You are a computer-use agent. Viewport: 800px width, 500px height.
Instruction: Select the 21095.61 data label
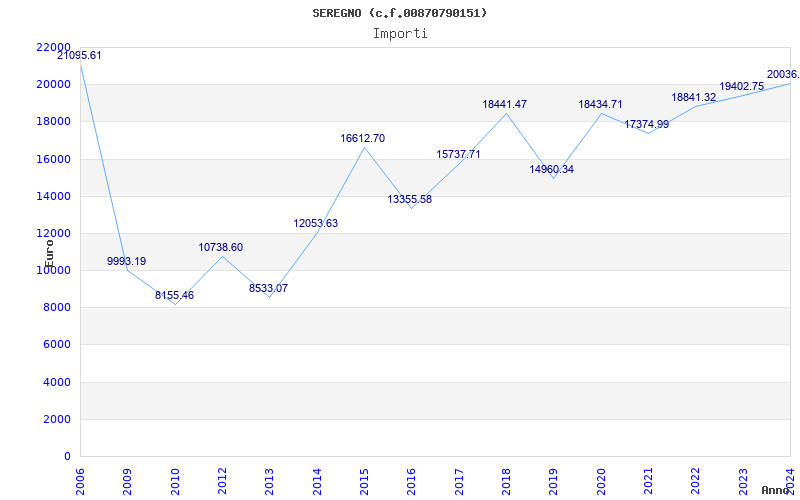tap(79, 56)
